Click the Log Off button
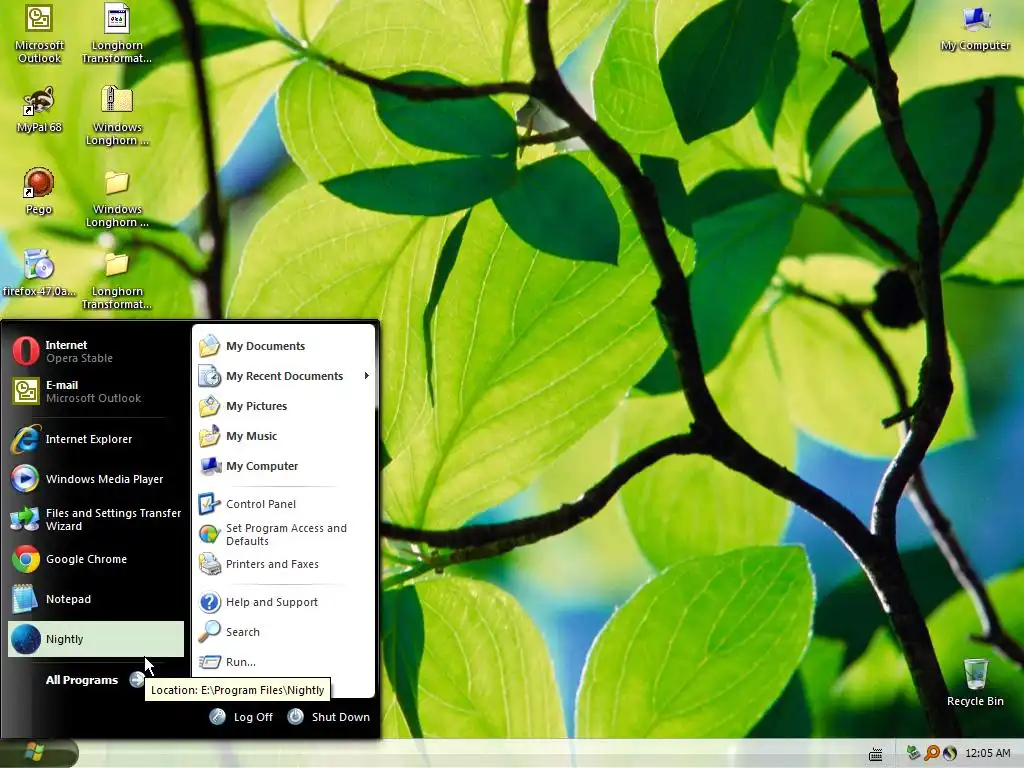The height and width of the screenshot is (768, 1024). point(241,716)
